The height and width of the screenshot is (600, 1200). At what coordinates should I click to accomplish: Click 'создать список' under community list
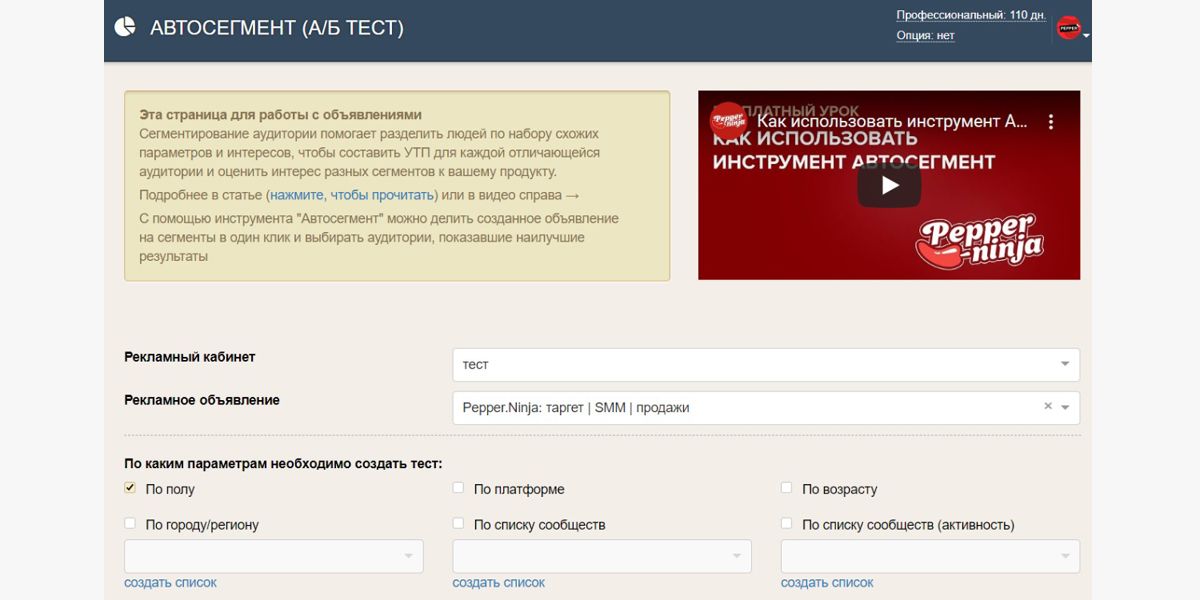pyautogui.click(x=498, y=583)
